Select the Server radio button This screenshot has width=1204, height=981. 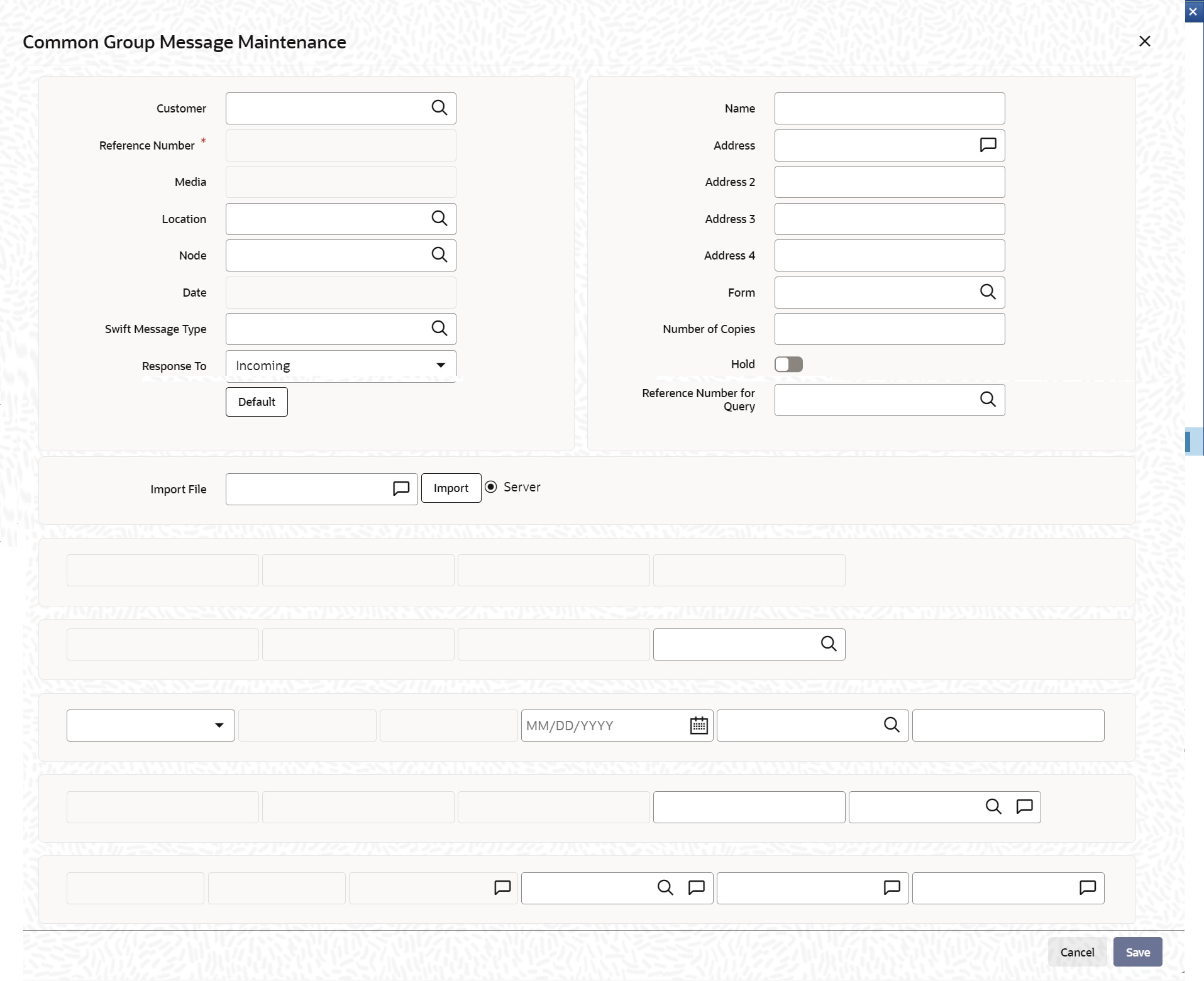[x=491, y=487]
